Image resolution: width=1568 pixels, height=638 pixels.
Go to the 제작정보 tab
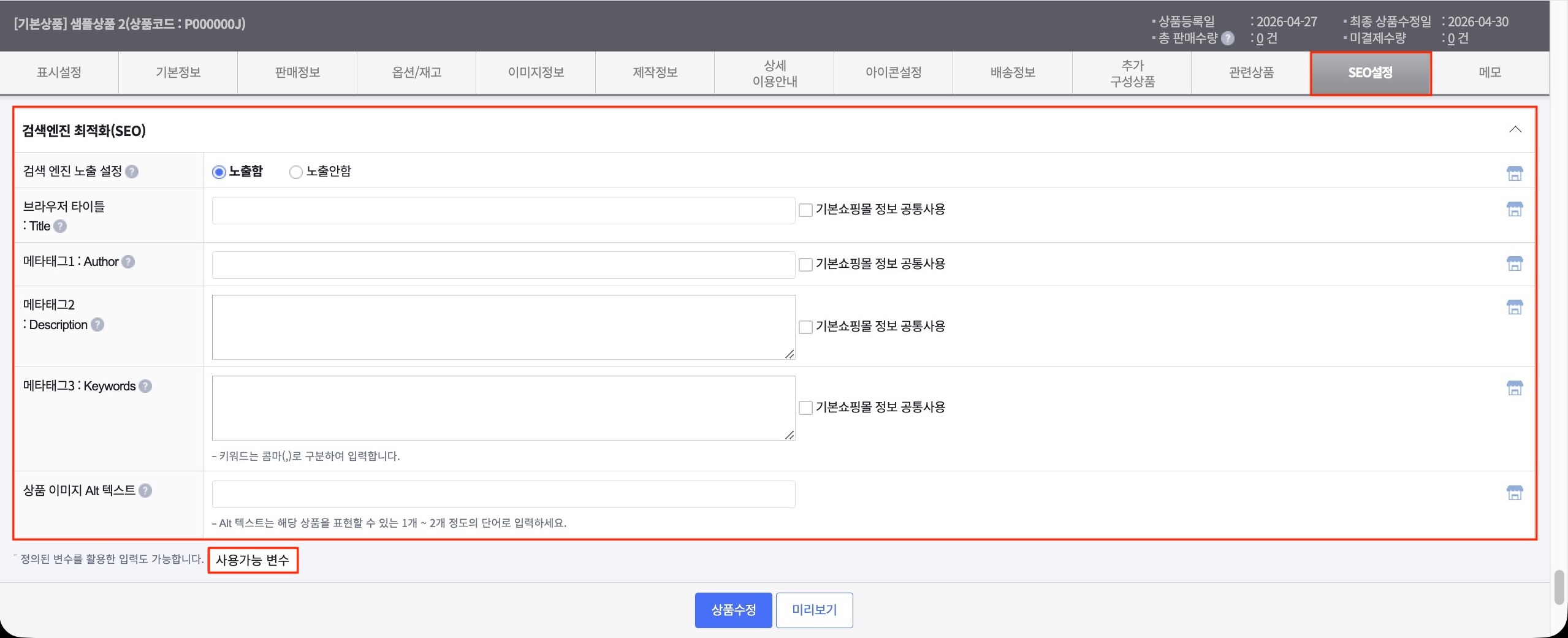click(655, 72)
